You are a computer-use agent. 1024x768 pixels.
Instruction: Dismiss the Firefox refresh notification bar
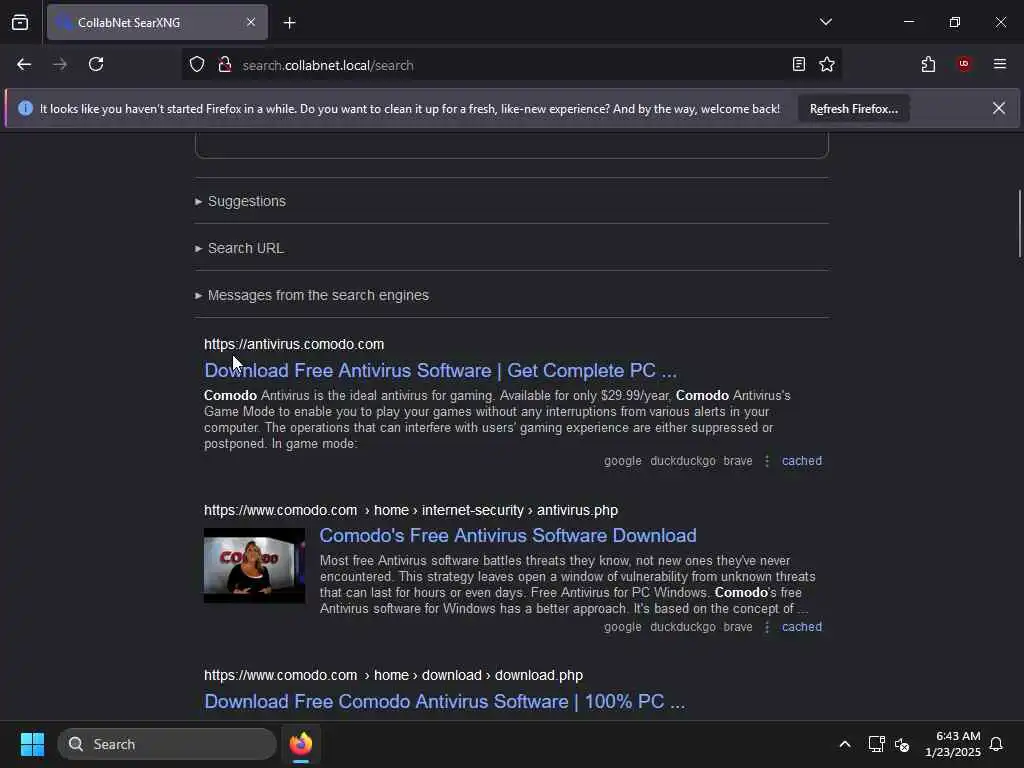click(999, 108)
